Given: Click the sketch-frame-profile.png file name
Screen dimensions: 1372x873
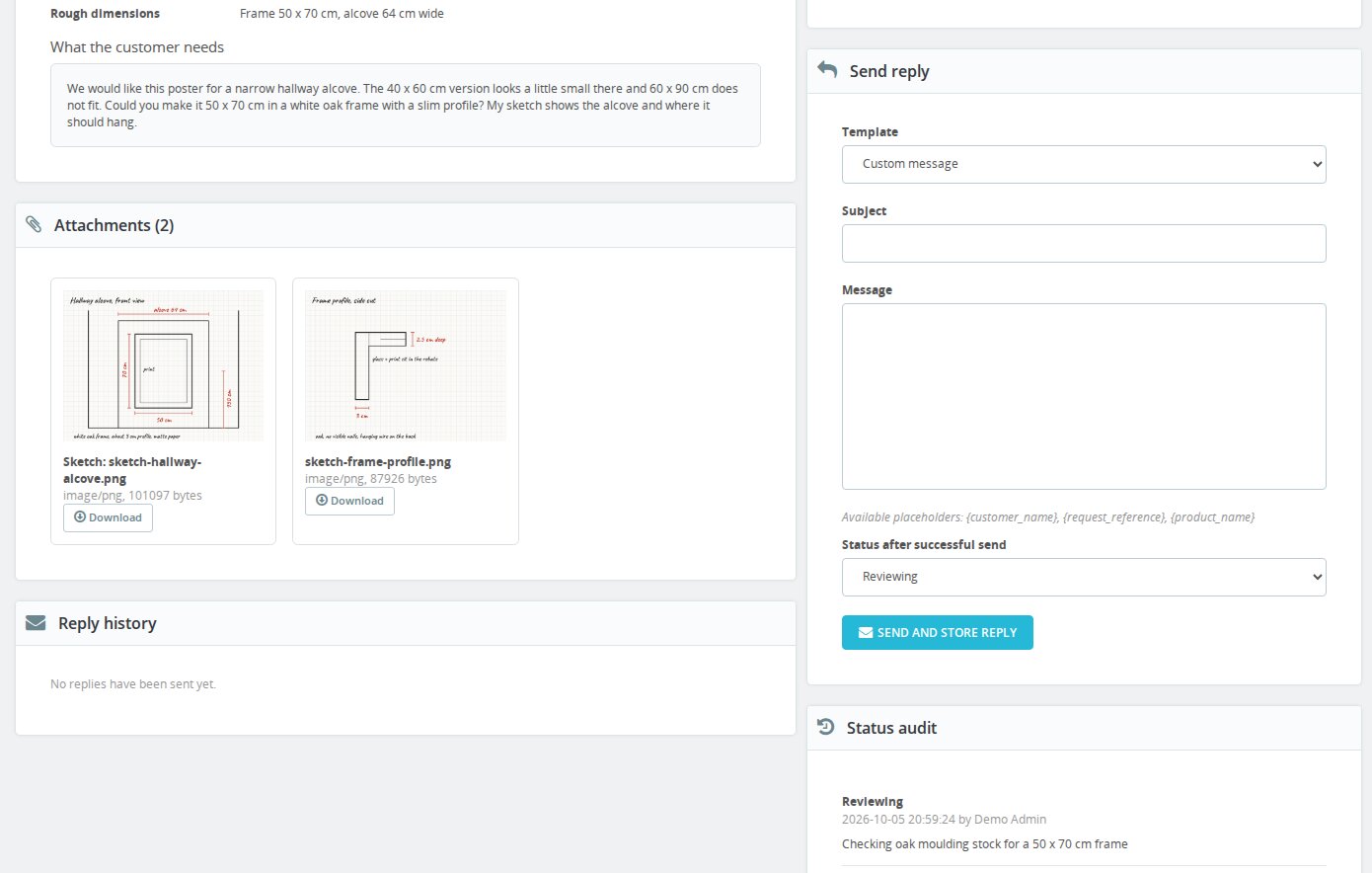Looking at the screenshot, I should tap(378, 461).
